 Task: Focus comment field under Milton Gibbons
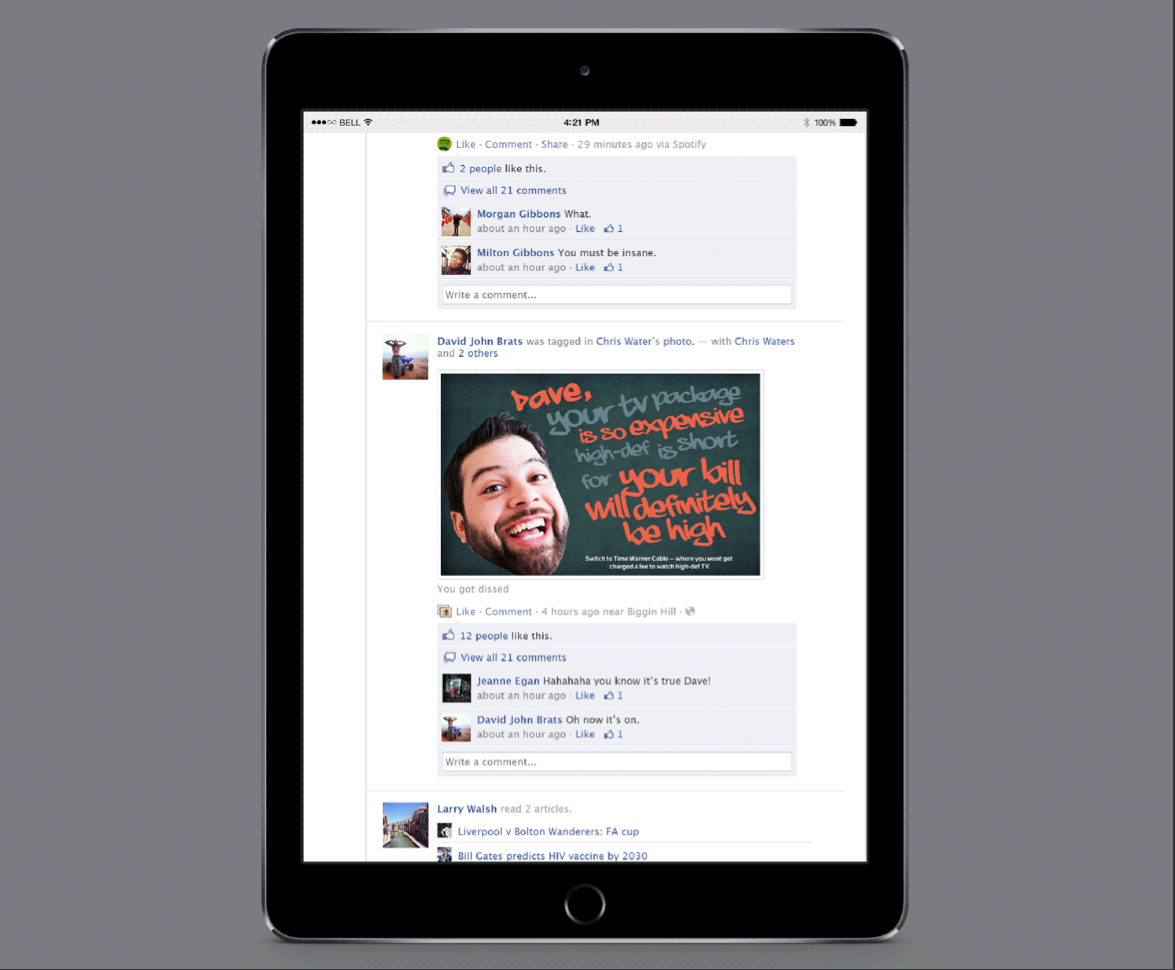(x=616, y=295)
